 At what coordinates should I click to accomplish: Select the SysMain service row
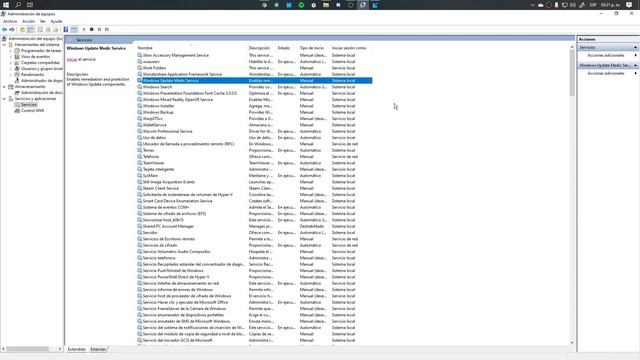click(255, 176)
